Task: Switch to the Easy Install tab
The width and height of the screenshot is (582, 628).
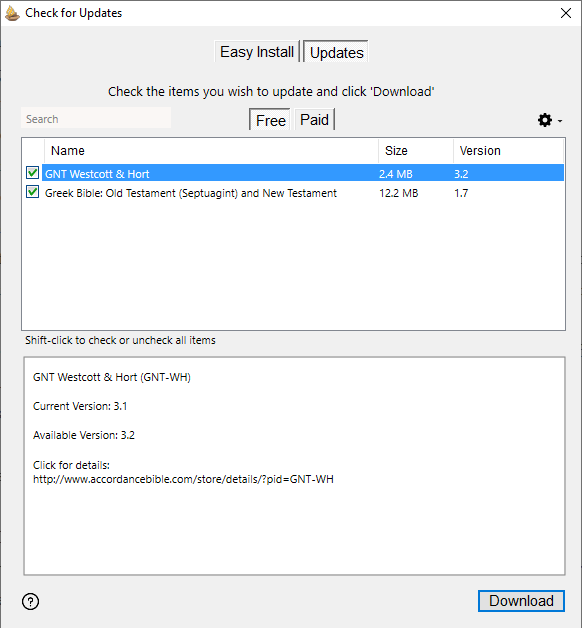Action: pos(257,52)
